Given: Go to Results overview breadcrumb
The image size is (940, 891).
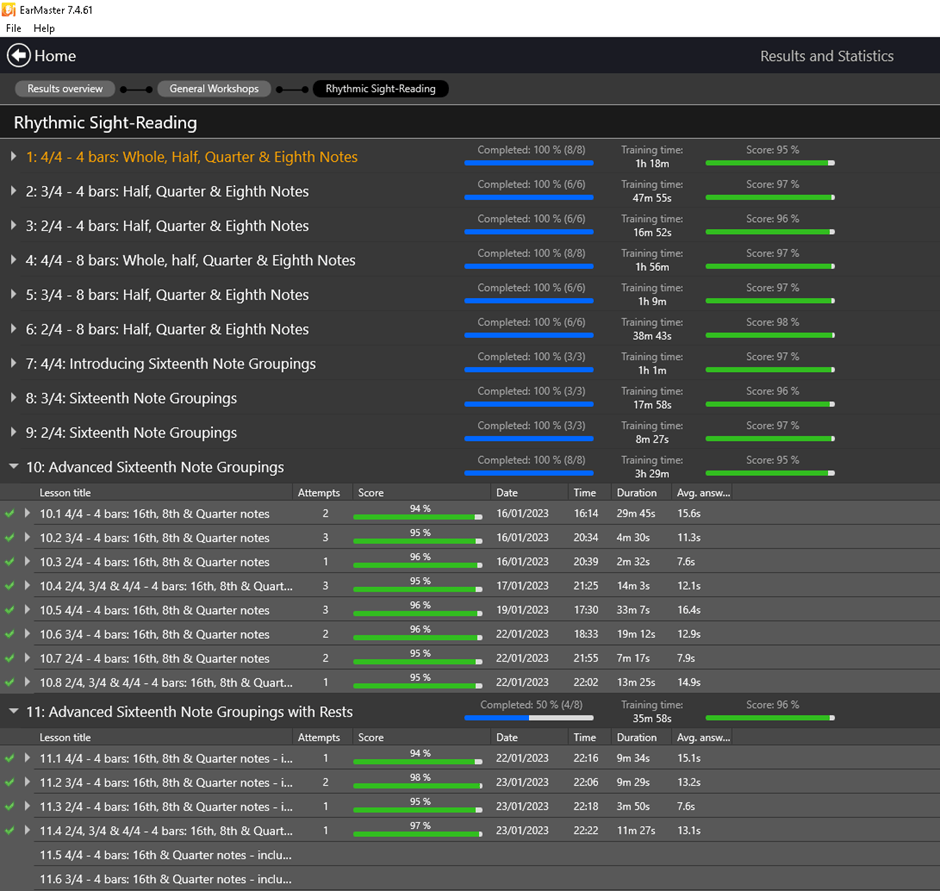Looking at the screenshot, I should coord(65,89).
